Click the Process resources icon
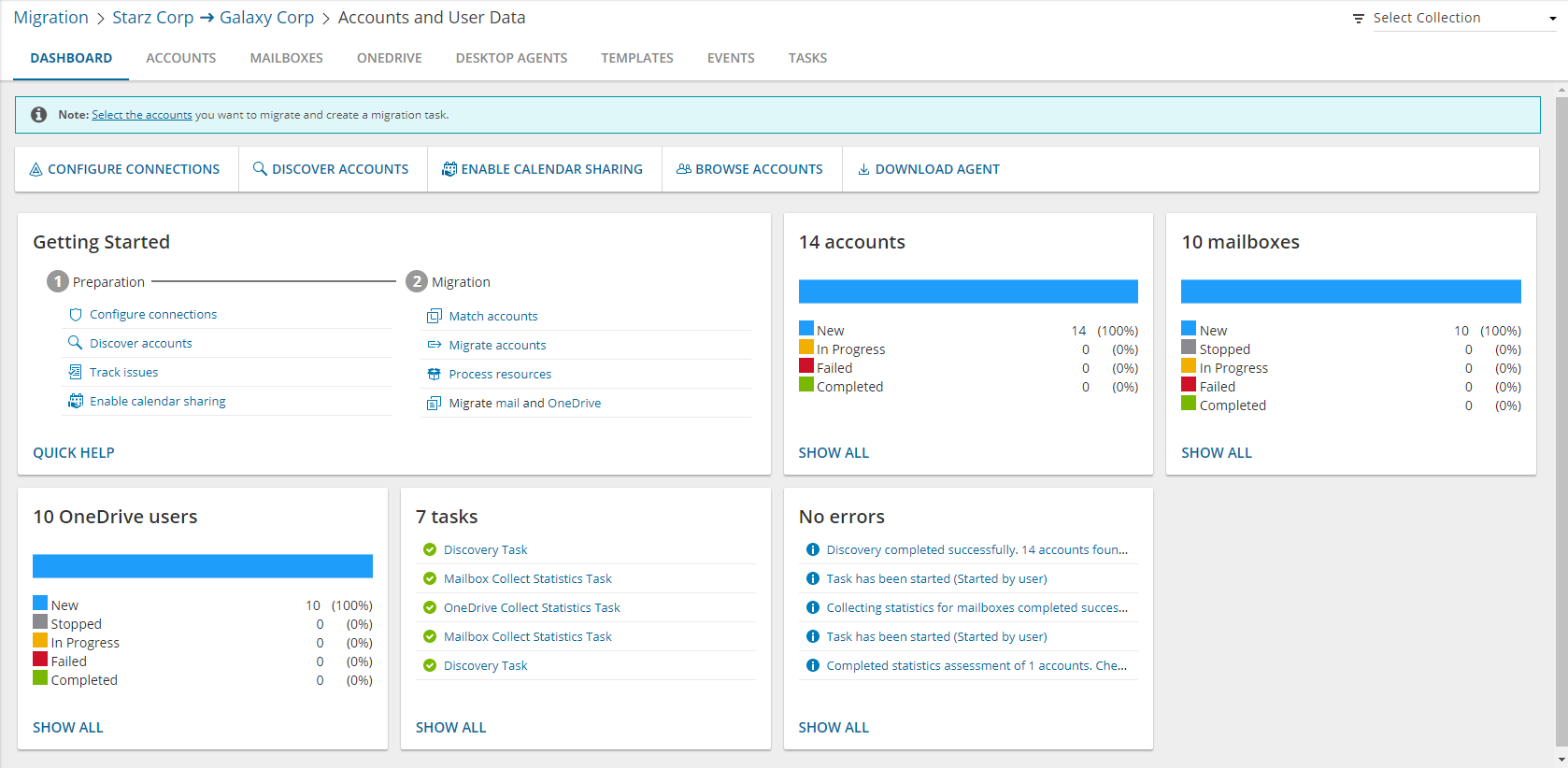 (x=435, y=375)
